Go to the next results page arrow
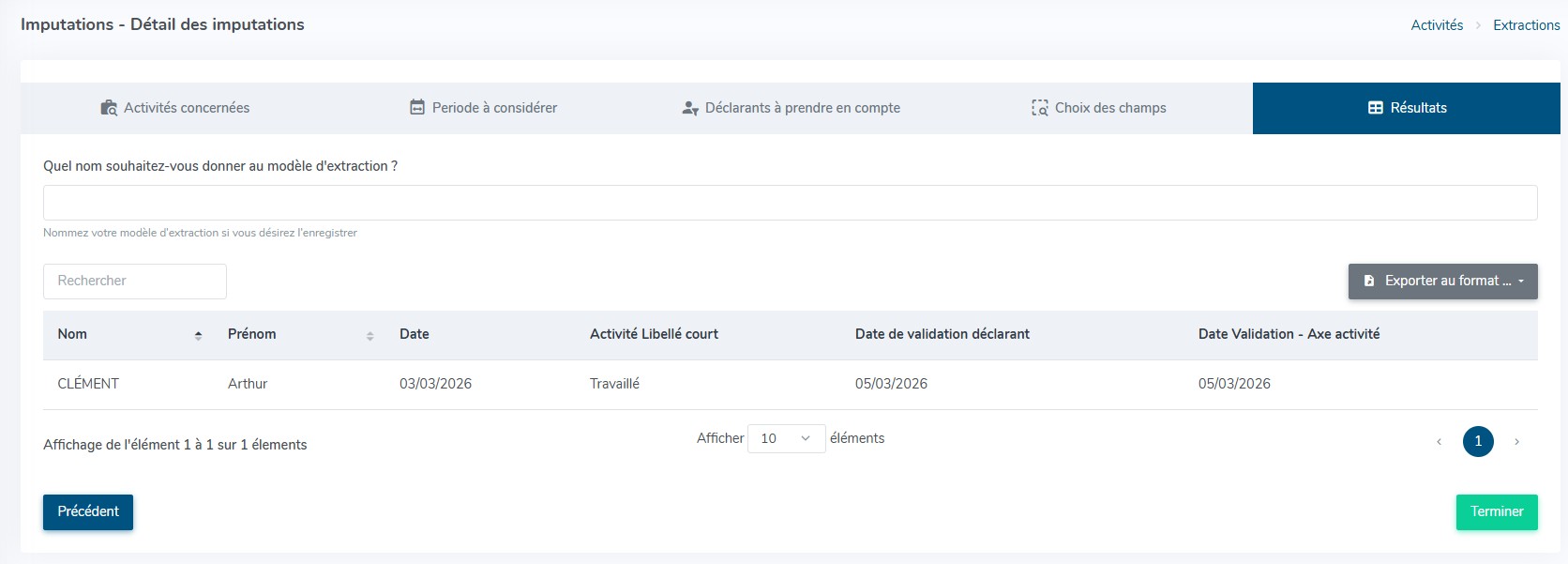Image resolution: width=1568 pixels, height=564 pixels. click(1516, 441)
